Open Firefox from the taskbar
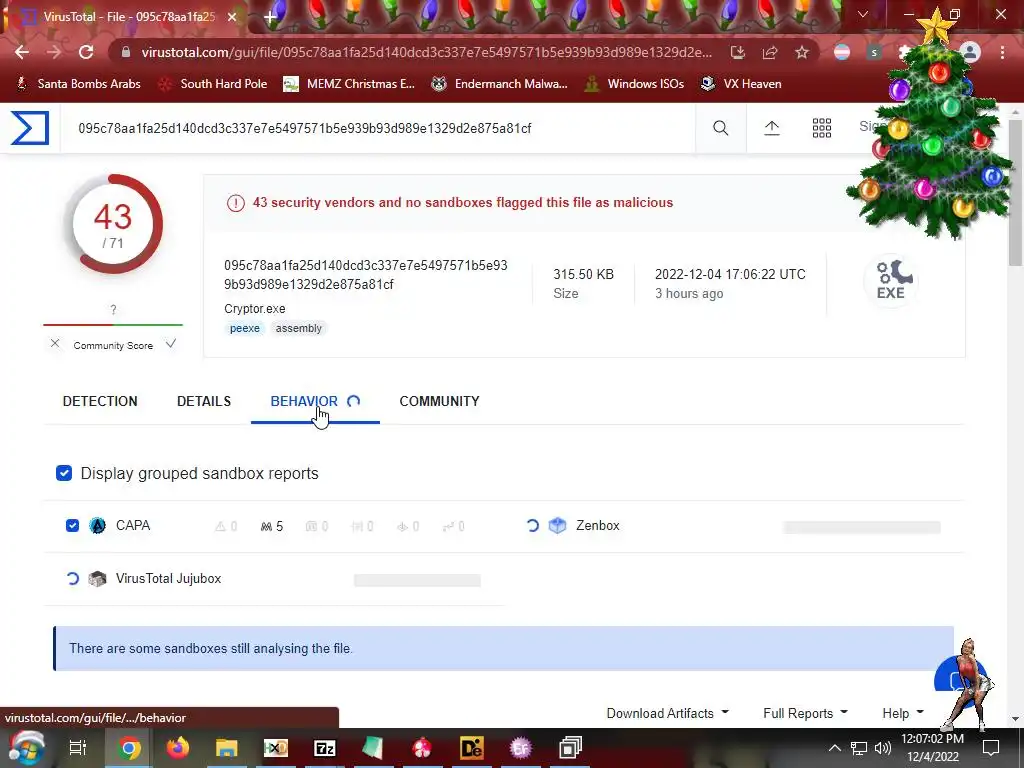Screen dimensions: 1024x768 (177, 748)
